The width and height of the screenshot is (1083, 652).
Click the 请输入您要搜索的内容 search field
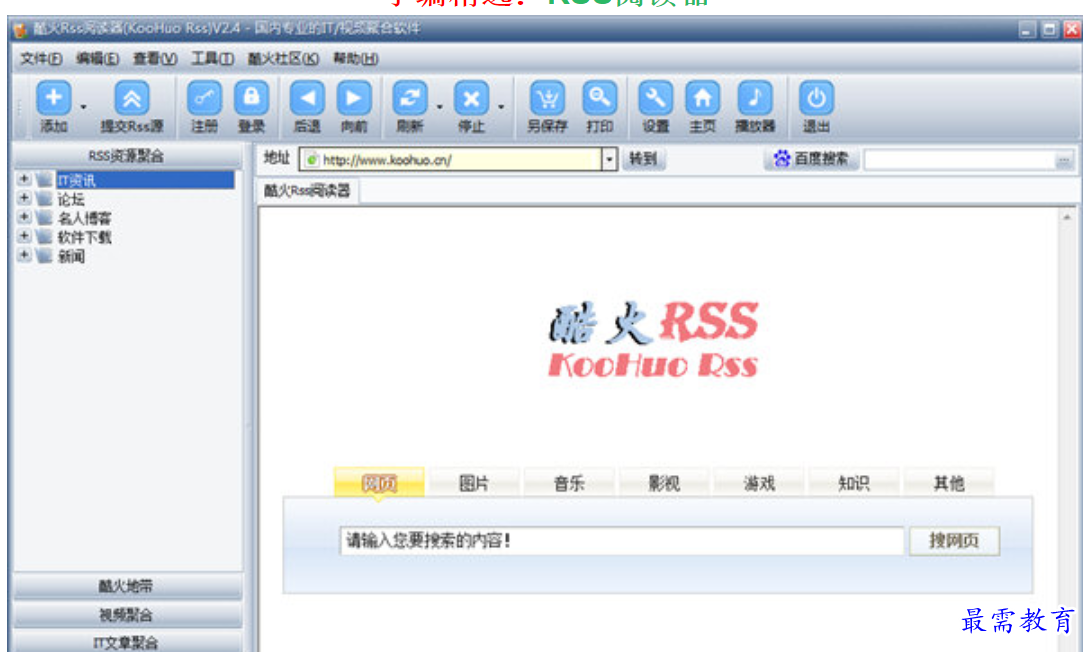pos(622,541)
